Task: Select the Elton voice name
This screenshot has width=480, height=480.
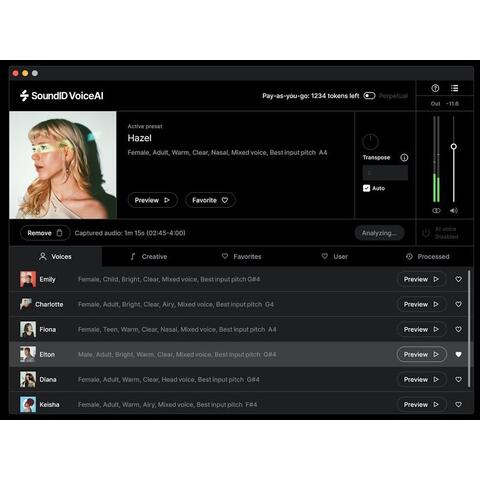Action: tap(47, 354)
